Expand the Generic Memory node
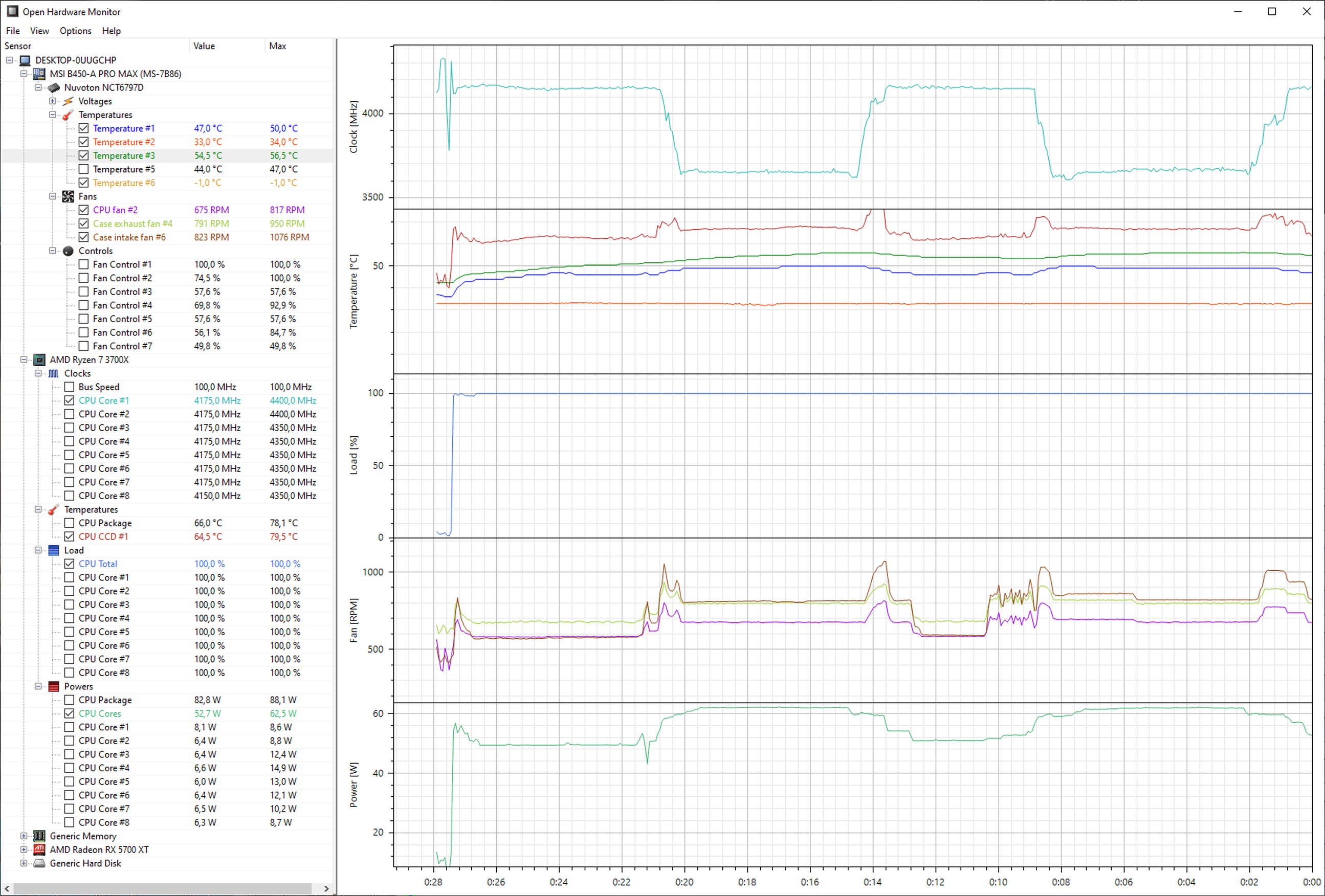This screenshot has width=1325, height=896. [24, 836]
